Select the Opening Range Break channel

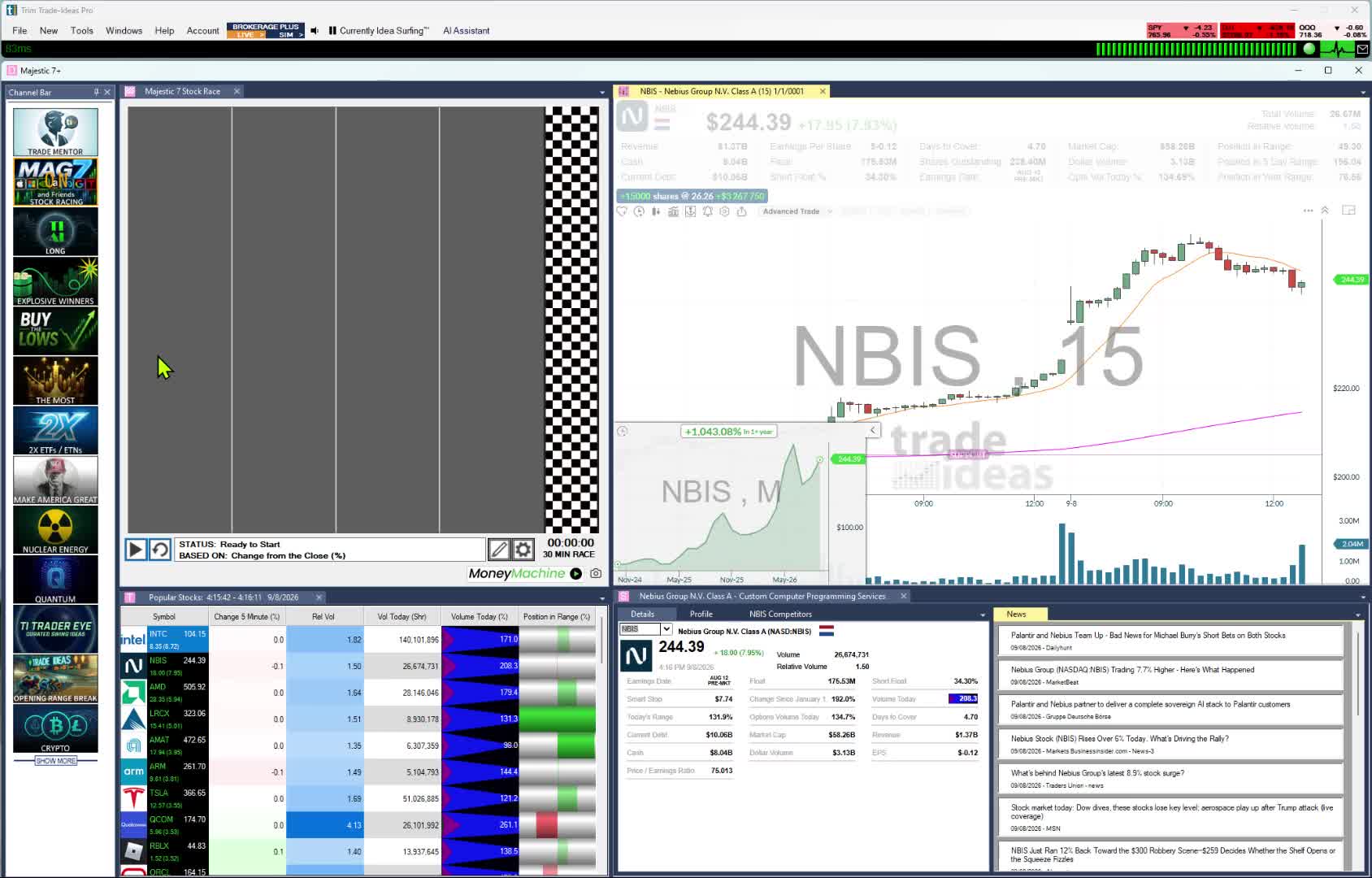(x=55, y=679)
